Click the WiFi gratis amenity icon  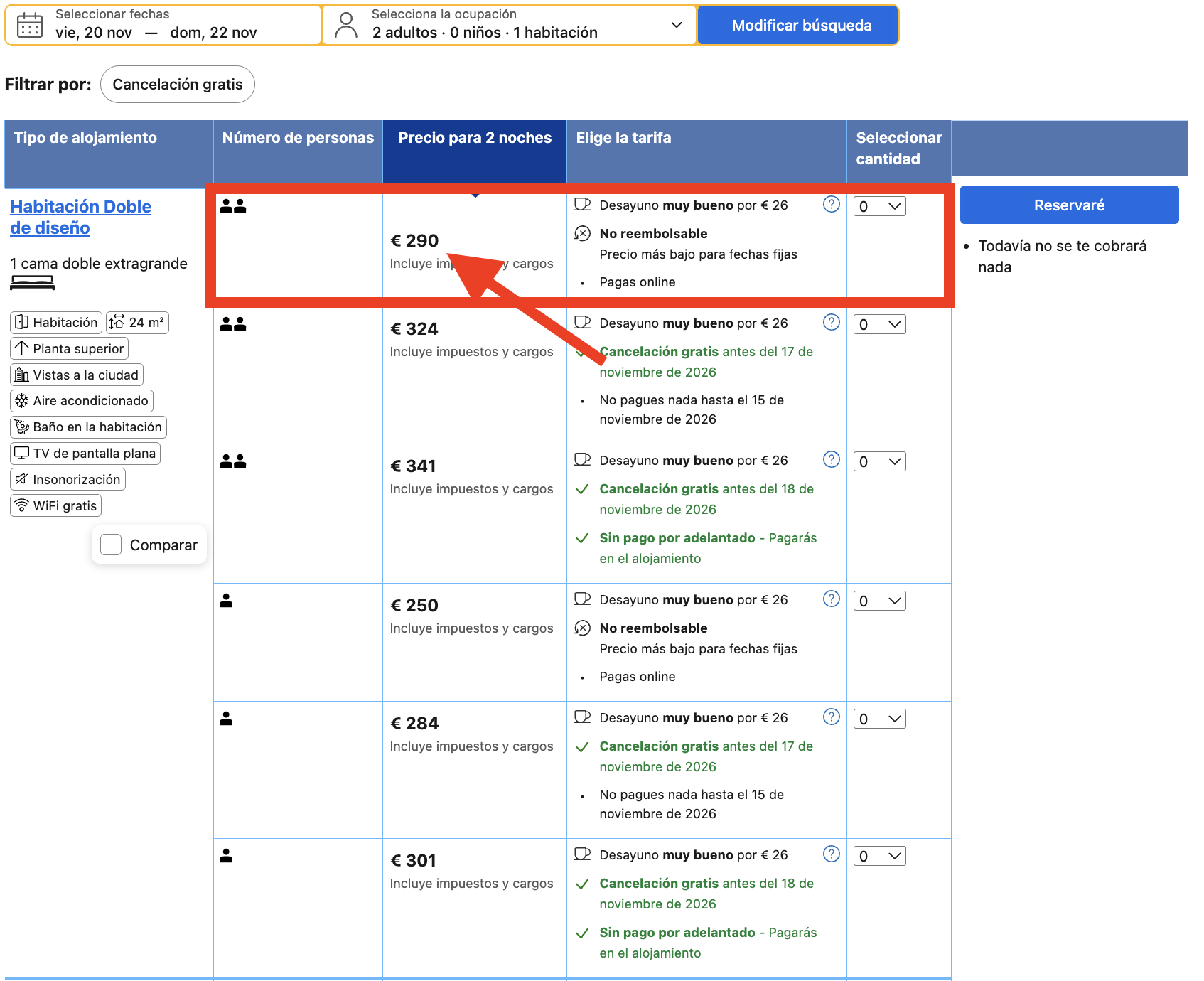[22, 505]
